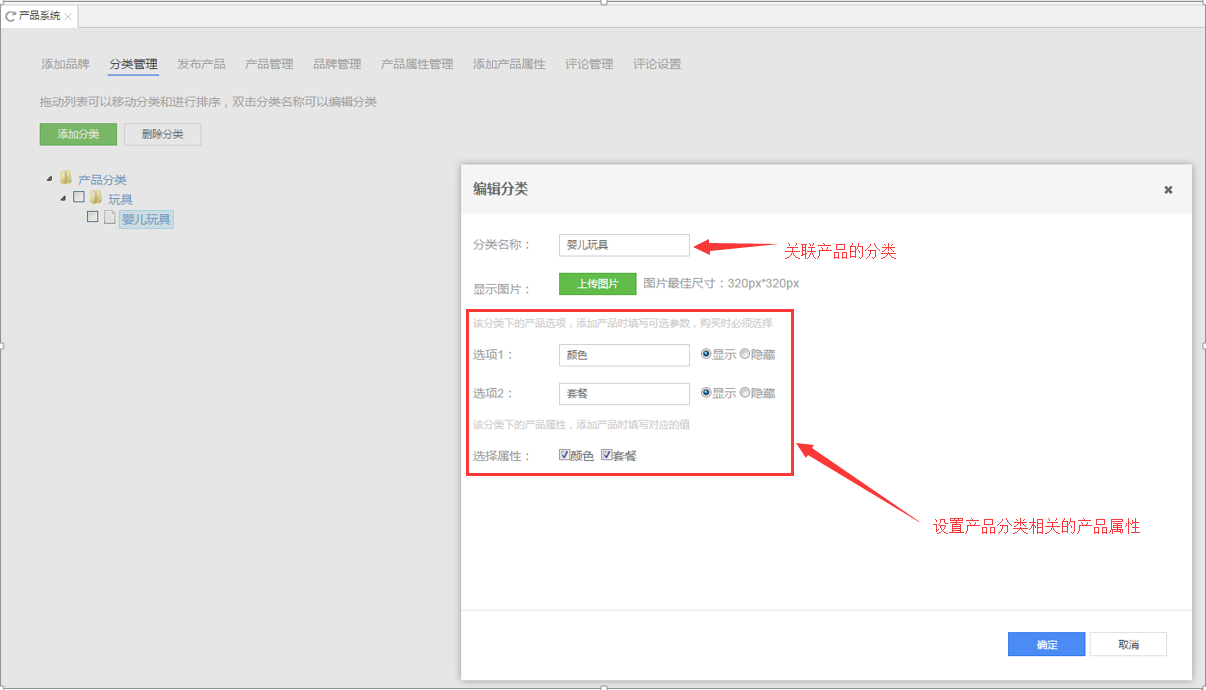This screenshot has height=690, width=1206.
Task: Collapse the 玩具 tree node arrow
Action: (65, 199)
